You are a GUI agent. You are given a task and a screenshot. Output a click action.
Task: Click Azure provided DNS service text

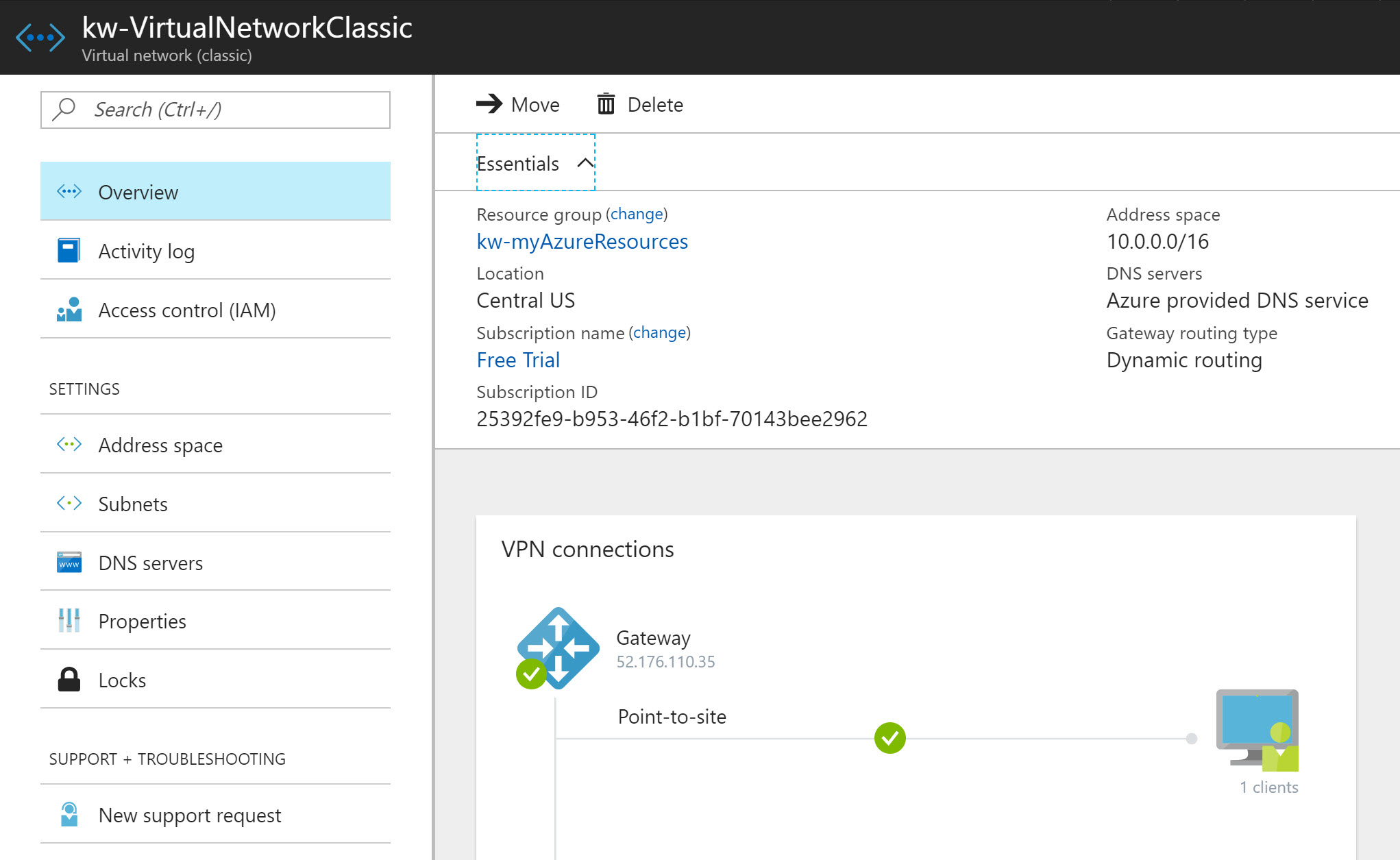[1238, 300]
